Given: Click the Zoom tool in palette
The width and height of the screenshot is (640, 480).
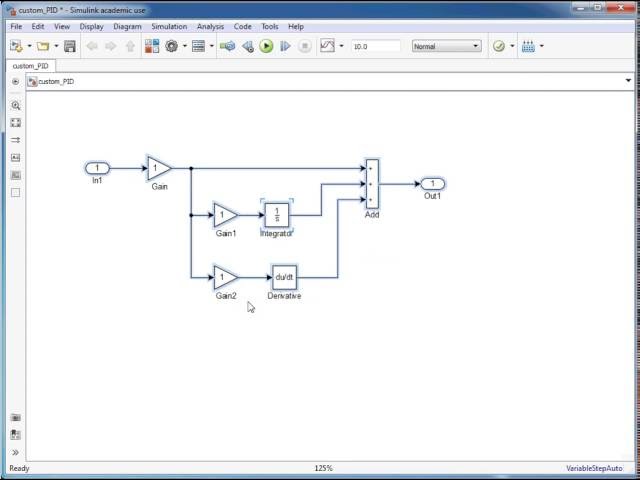Looking at the screenshot, I should coord(16,106).
